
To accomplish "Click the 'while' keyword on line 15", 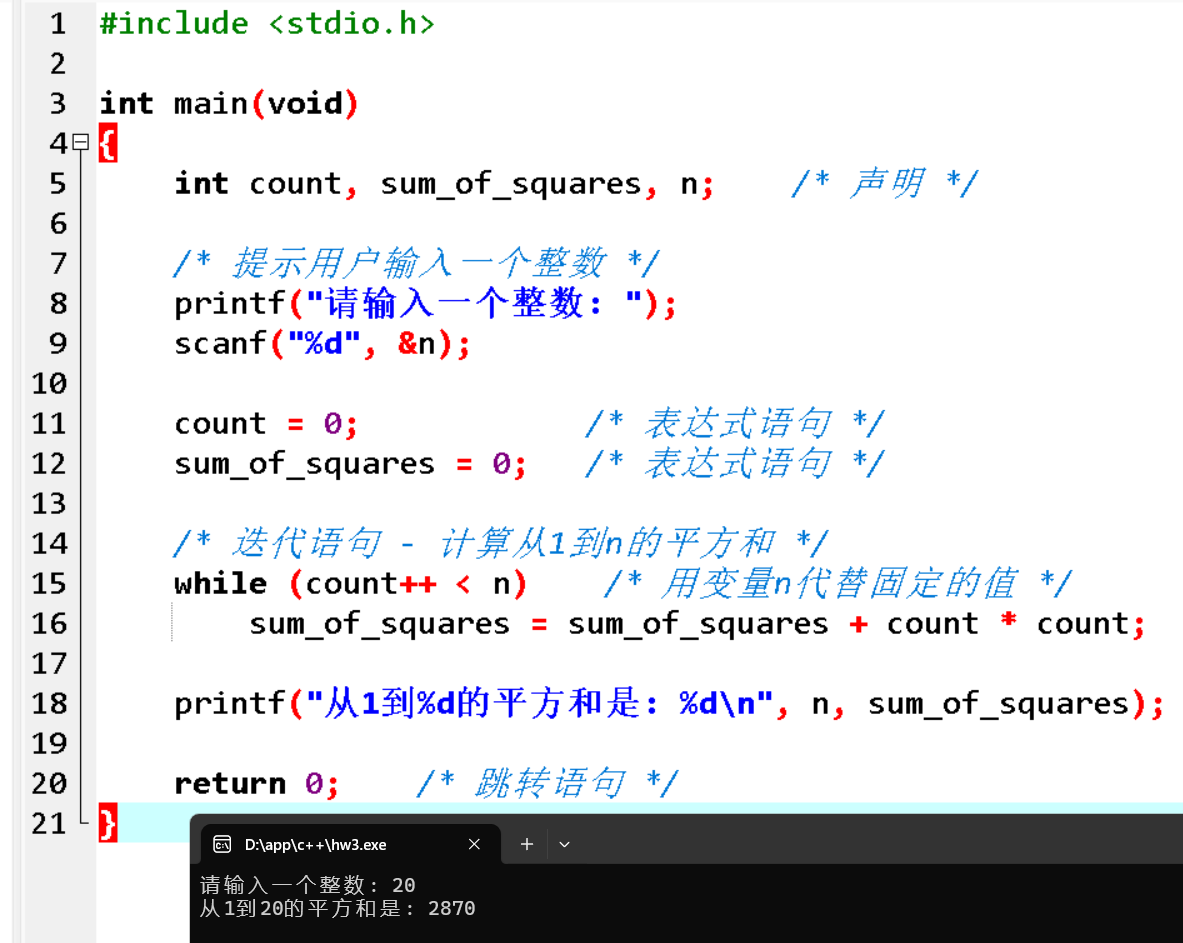I will coord(220,584).
